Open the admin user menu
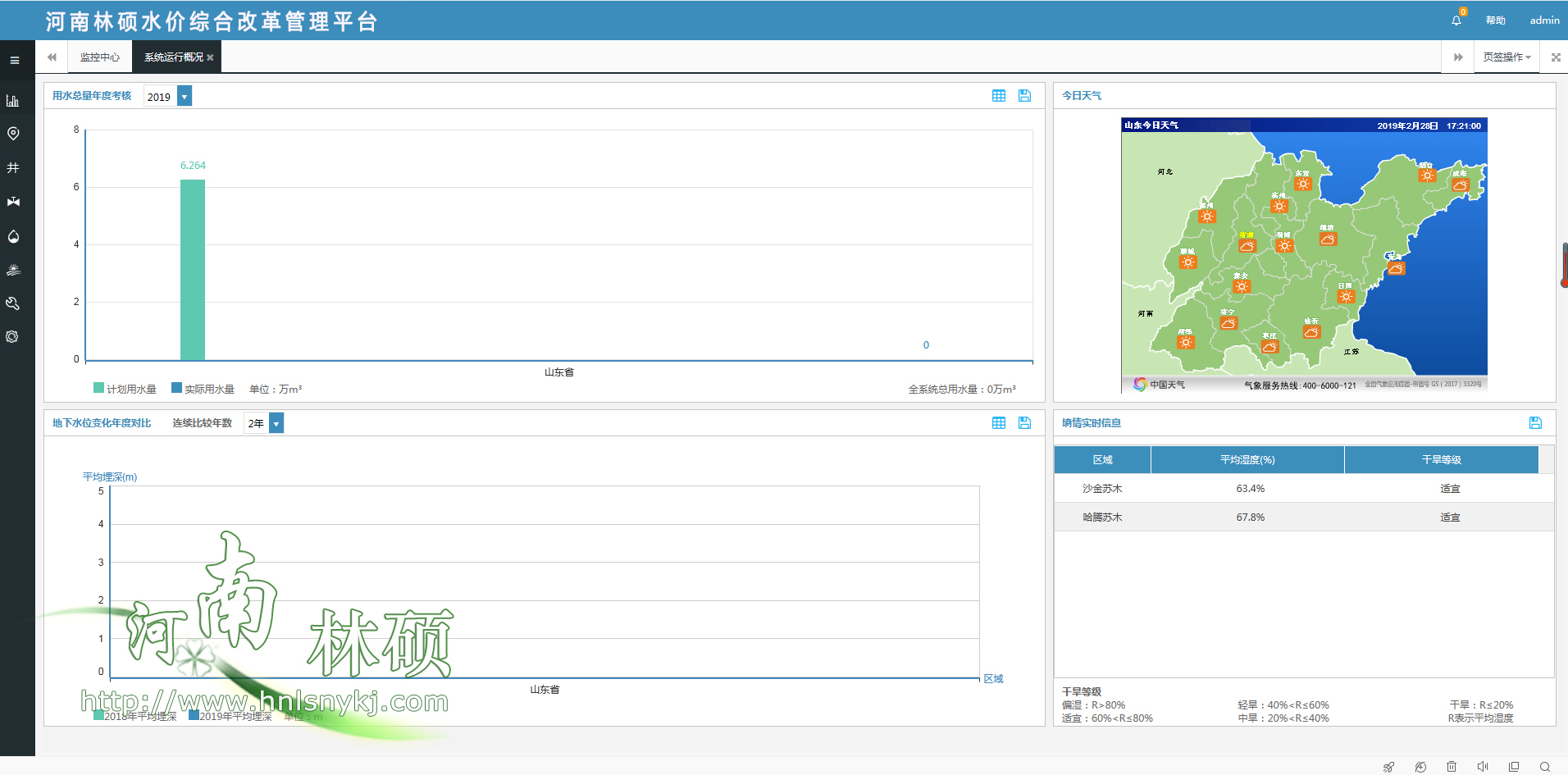 [x=1544, y=21]
